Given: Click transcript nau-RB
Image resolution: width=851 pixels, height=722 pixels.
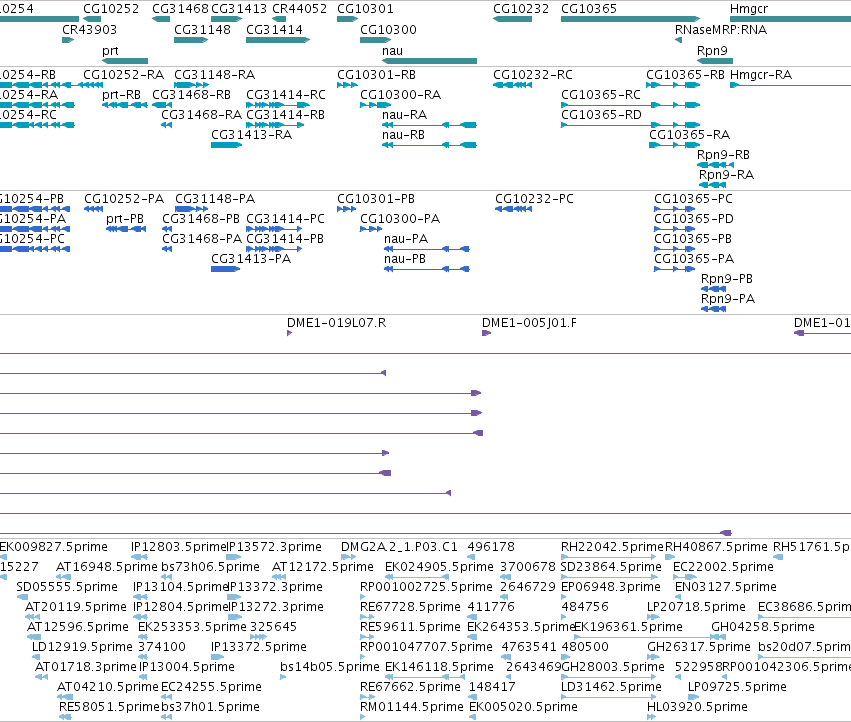Looking at the screenshot, I should point(429,145).
